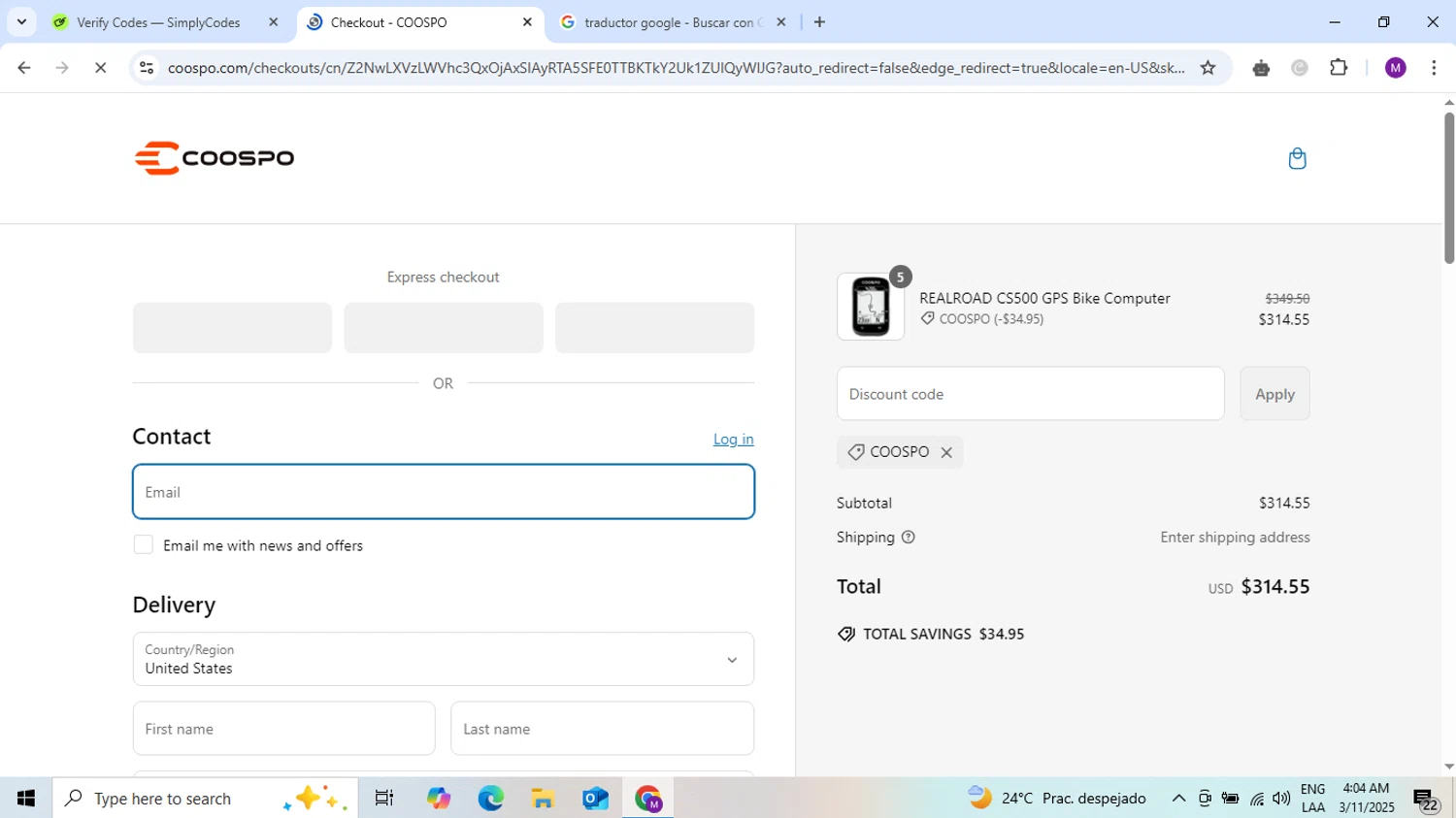Click the taskbar search box
The width and height of the screenshot is (1456, 818).
205,799
